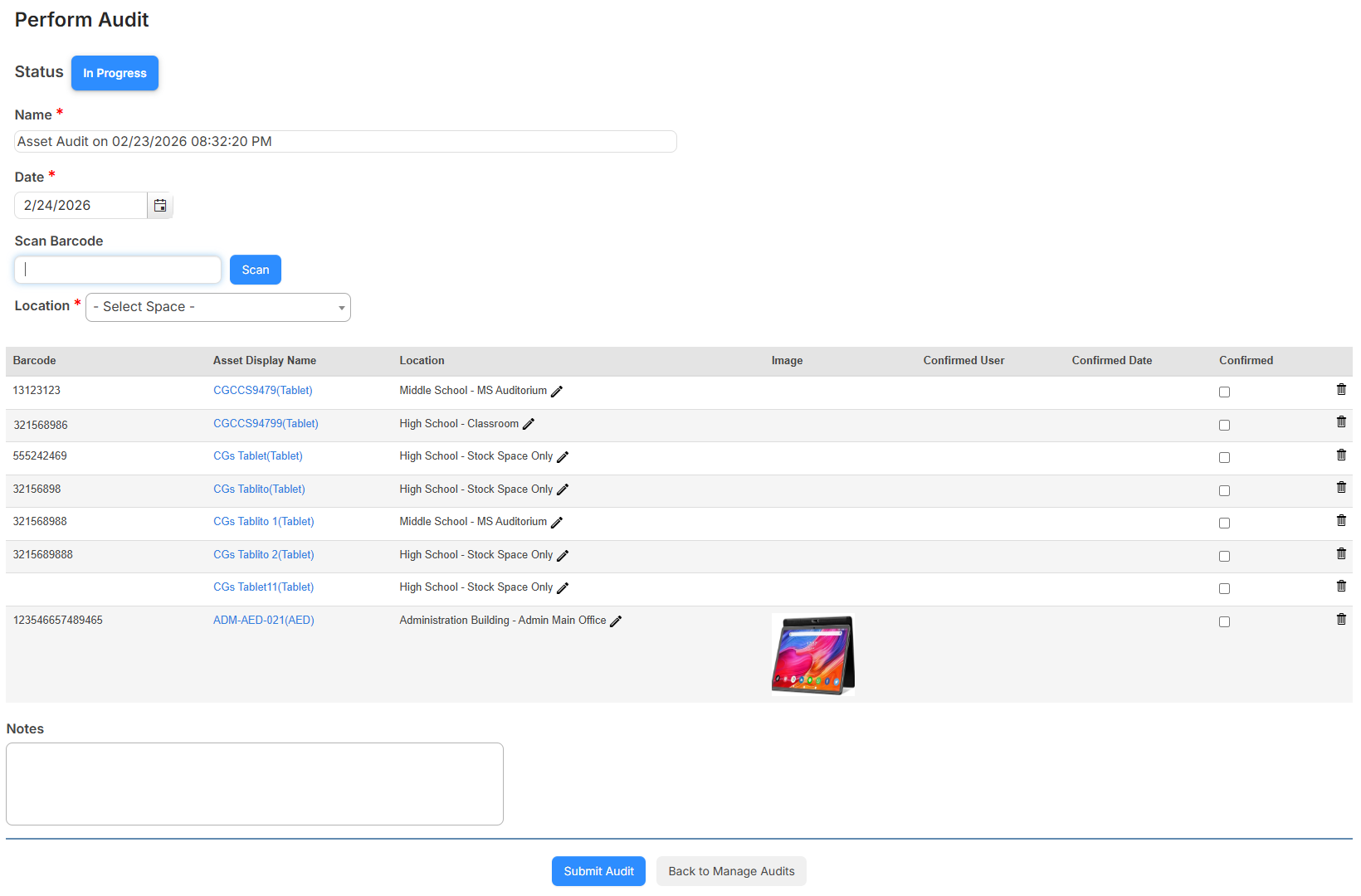Delete the CGs Tablito 2 row
1361x896 pixels.
tap(1341, 553)
